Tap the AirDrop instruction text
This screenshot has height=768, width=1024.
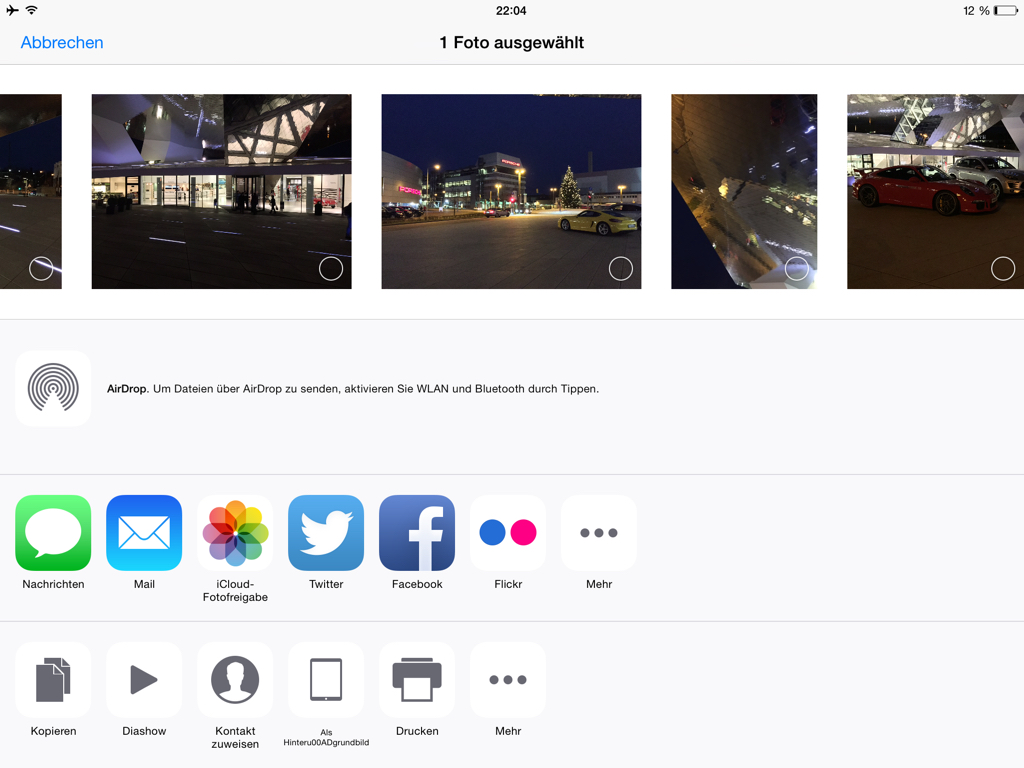[353, 389]
